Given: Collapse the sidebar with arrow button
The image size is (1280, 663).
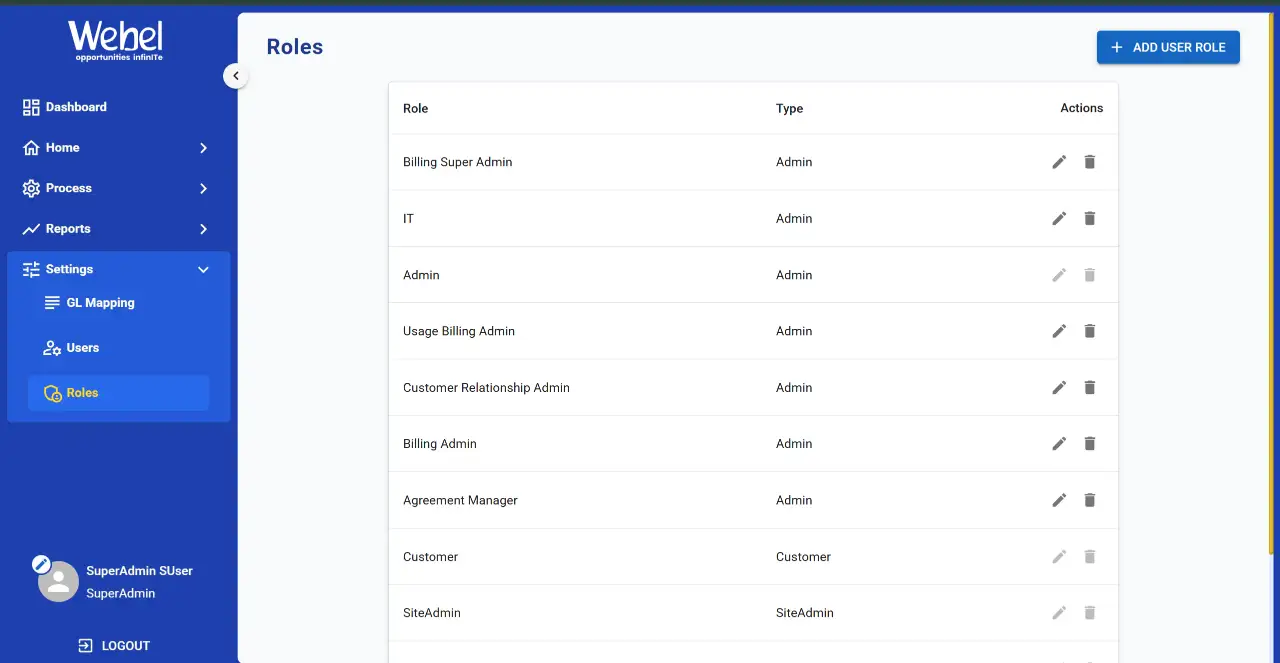Looking at the screenshot, I should point(235,75).
